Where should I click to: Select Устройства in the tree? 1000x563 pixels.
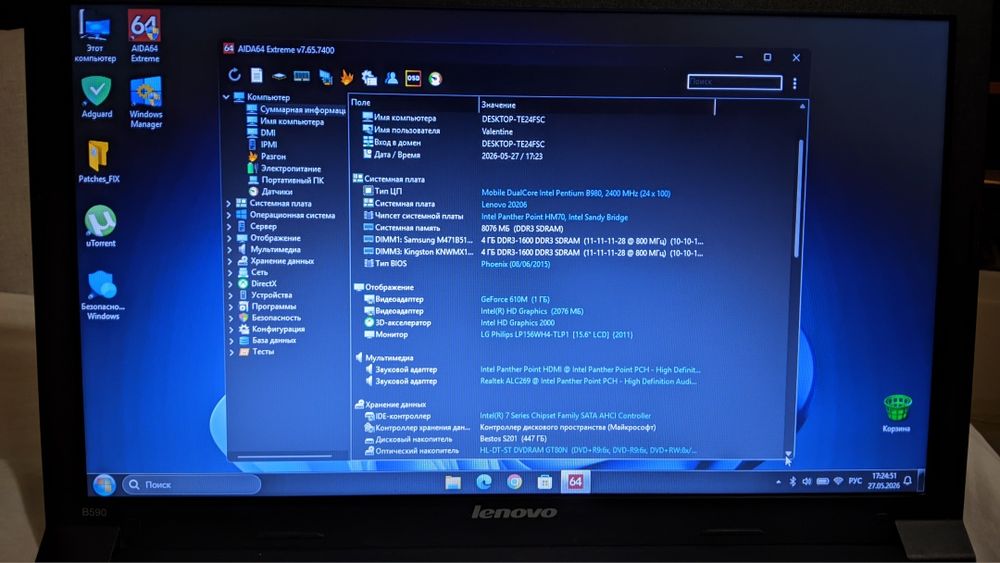271,295
